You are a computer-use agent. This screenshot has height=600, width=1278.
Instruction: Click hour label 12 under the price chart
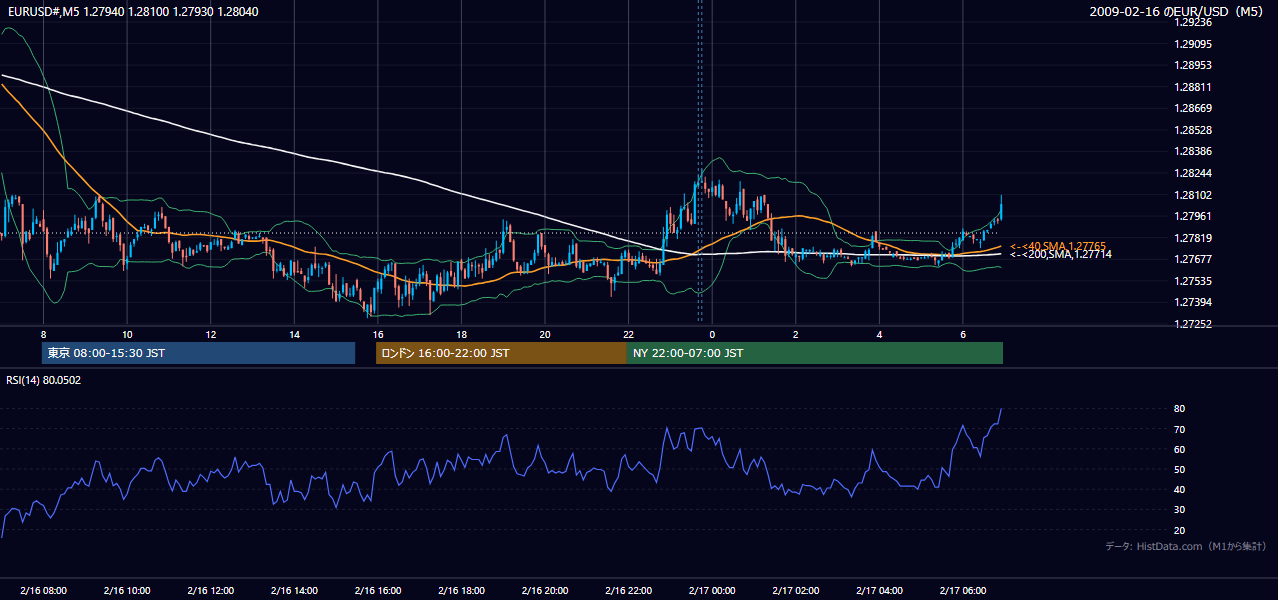point(210,334)
